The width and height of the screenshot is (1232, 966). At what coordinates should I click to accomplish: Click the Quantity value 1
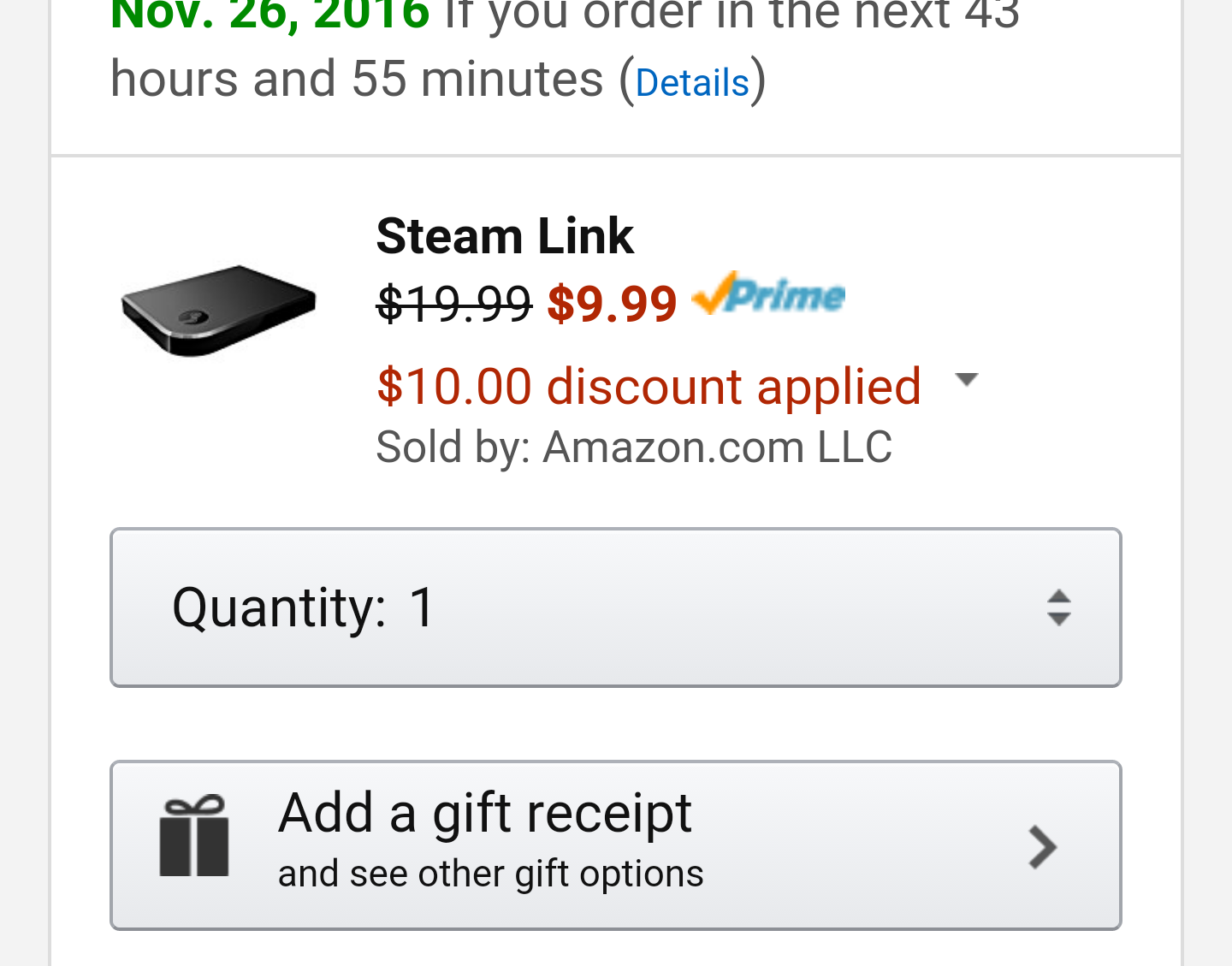coord(423,607)
